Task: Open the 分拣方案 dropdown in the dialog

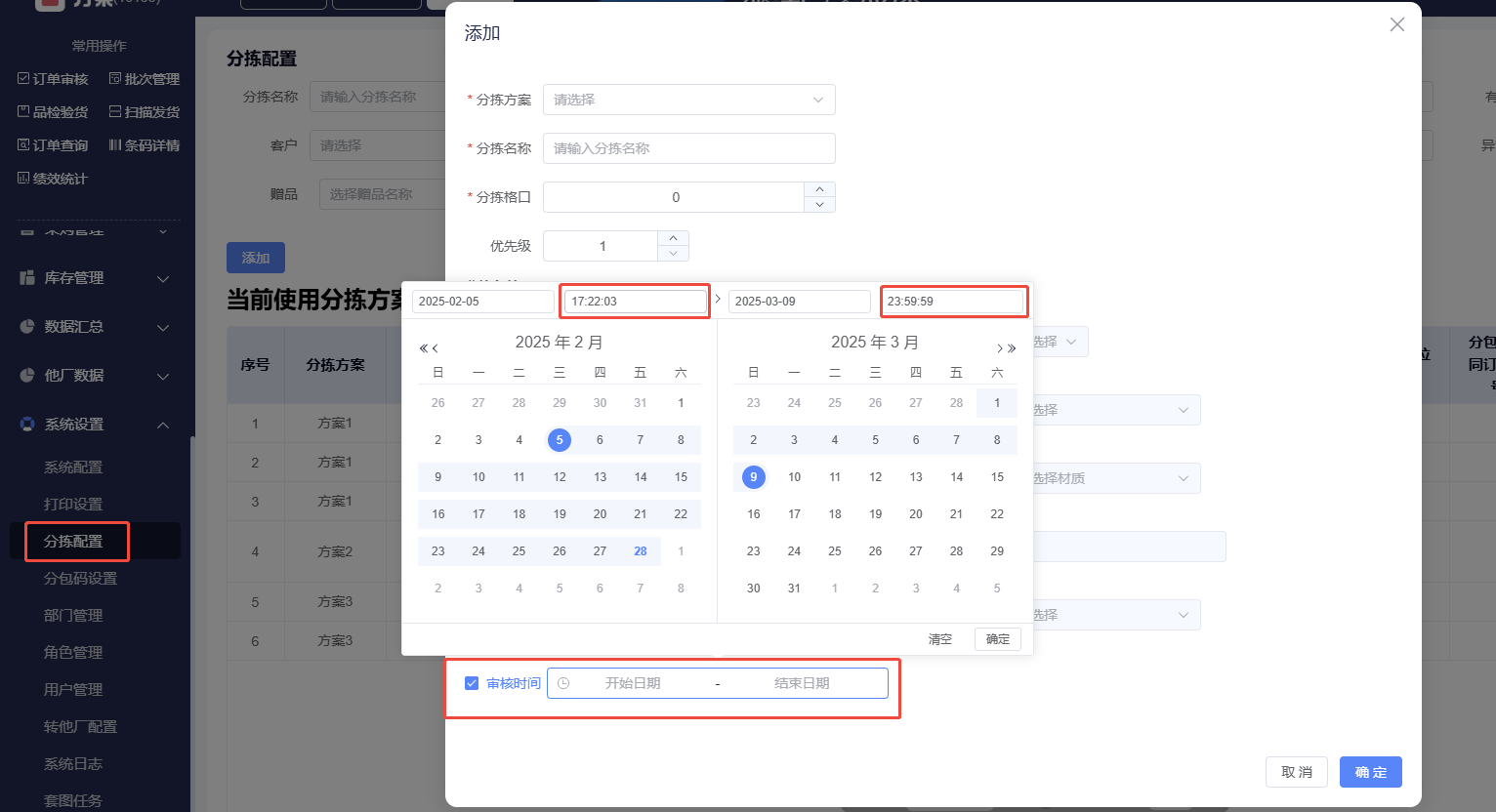Action: [689, 100]
